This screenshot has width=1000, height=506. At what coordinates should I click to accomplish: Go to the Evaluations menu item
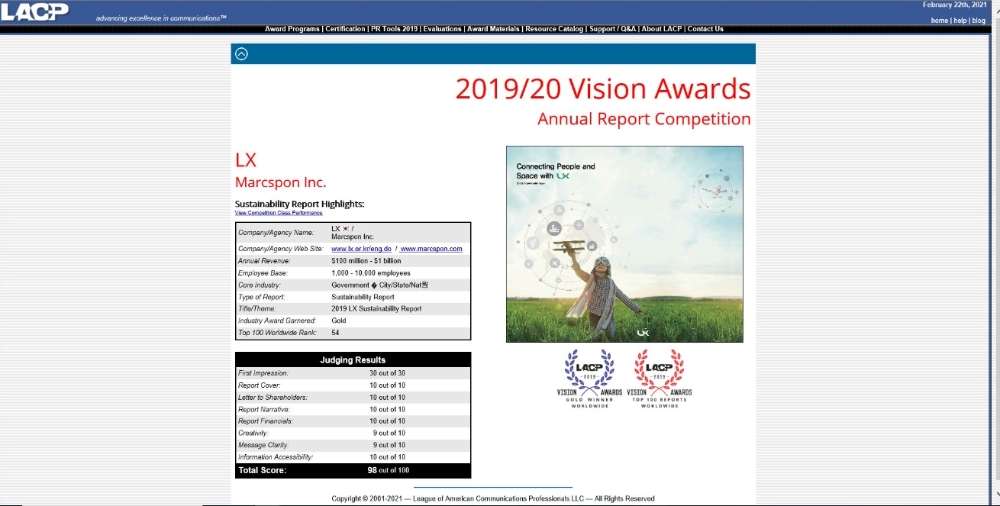[442, 29]
